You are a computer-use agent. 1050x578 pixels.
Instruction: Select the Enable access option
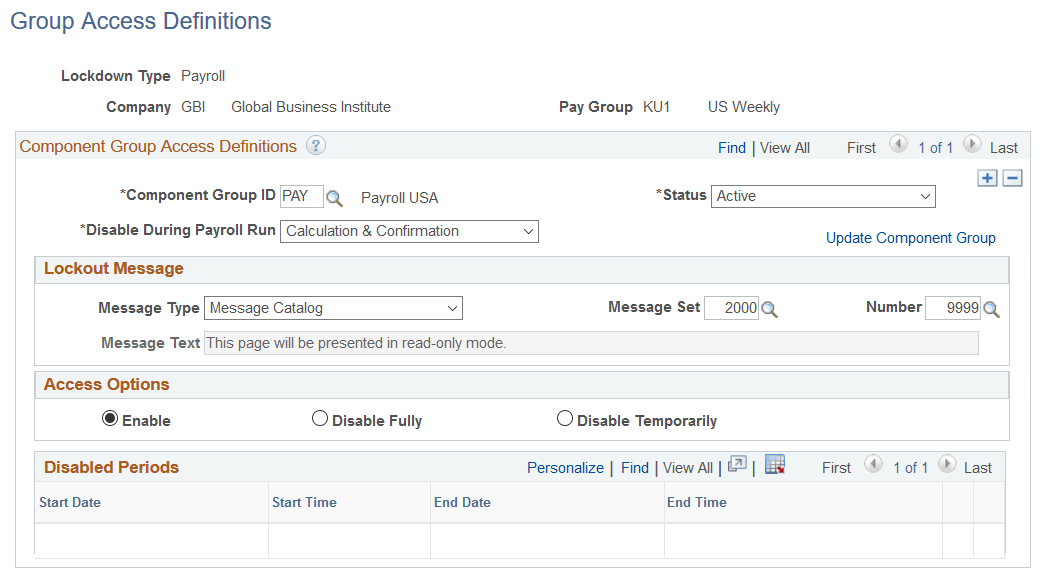click(x=109, y=418)
